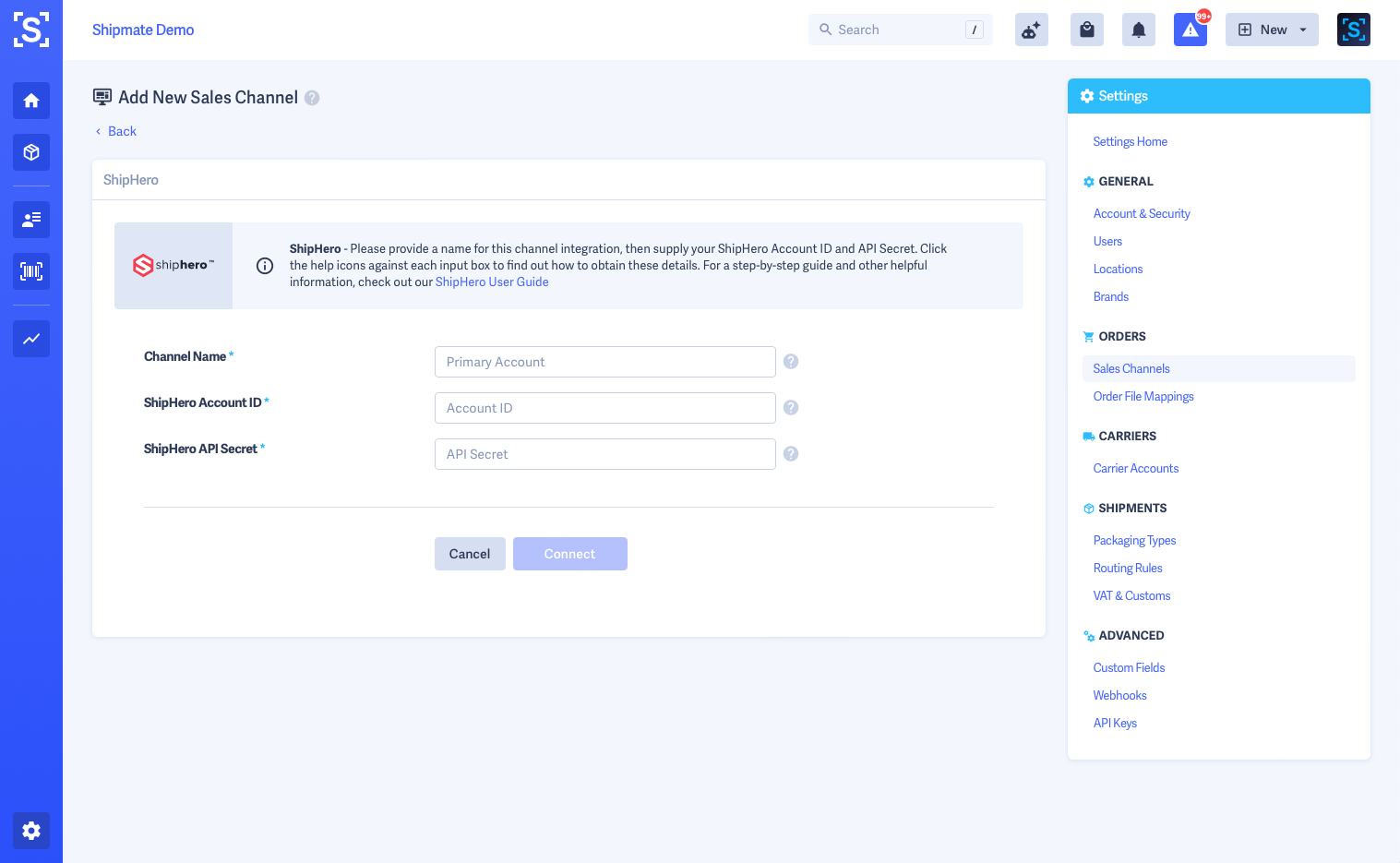This screenshot has width=1400, height=863.
Task: Open the user profile avatar icon
Action: click(1354, 30)
